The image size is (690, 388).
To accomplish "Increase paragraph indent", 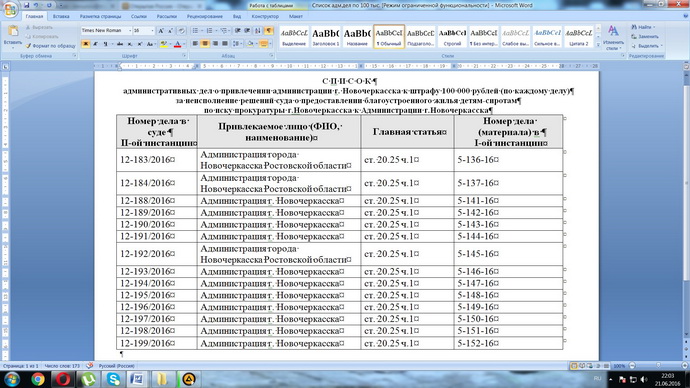I will coord(247,31).
